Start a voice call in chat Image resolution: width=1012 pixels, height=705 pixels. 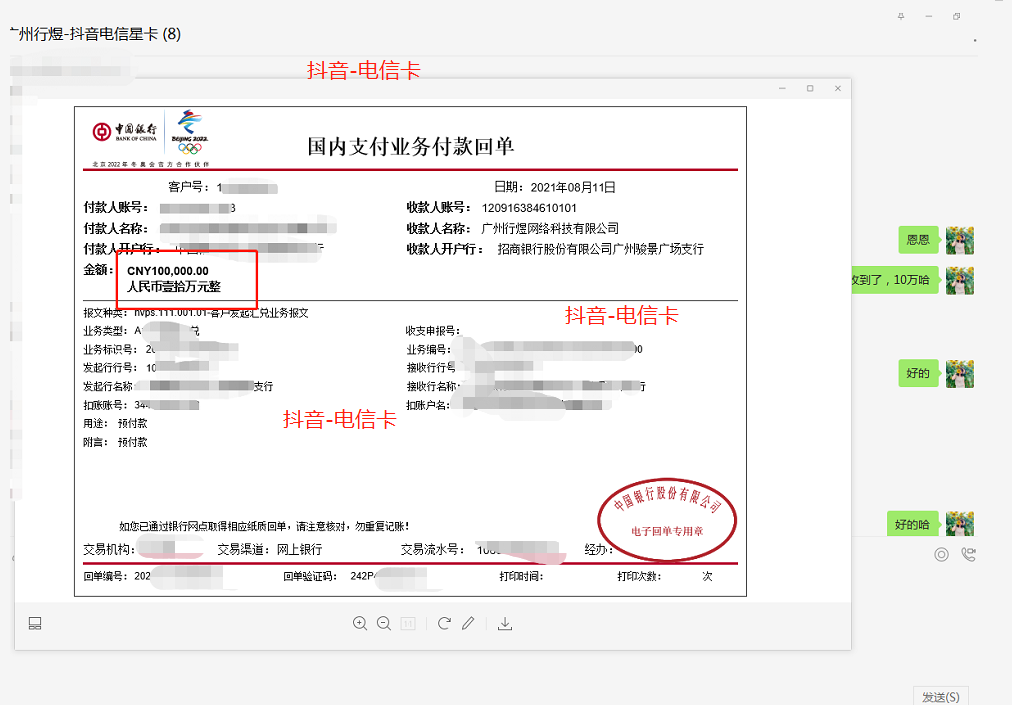[x=968, y=555]
